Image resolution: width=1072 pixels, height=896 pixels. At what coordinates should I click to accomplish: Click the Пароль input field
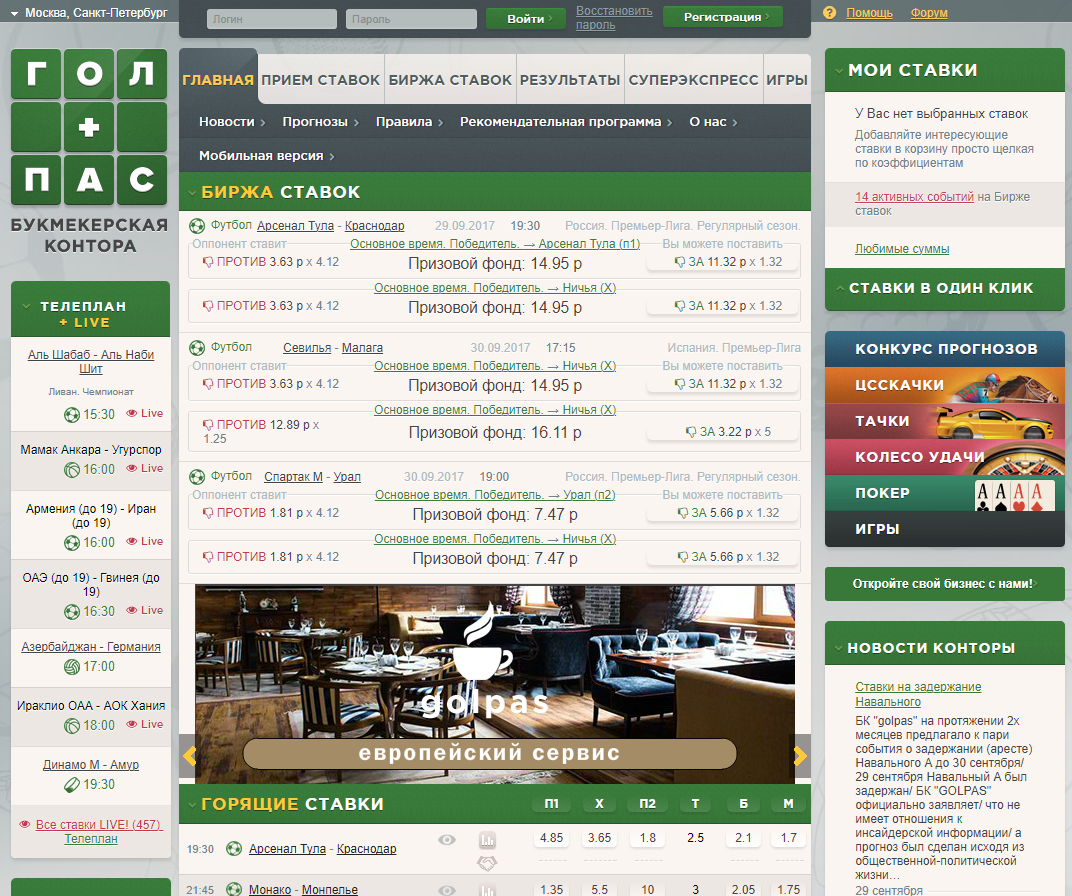point(411,19)
